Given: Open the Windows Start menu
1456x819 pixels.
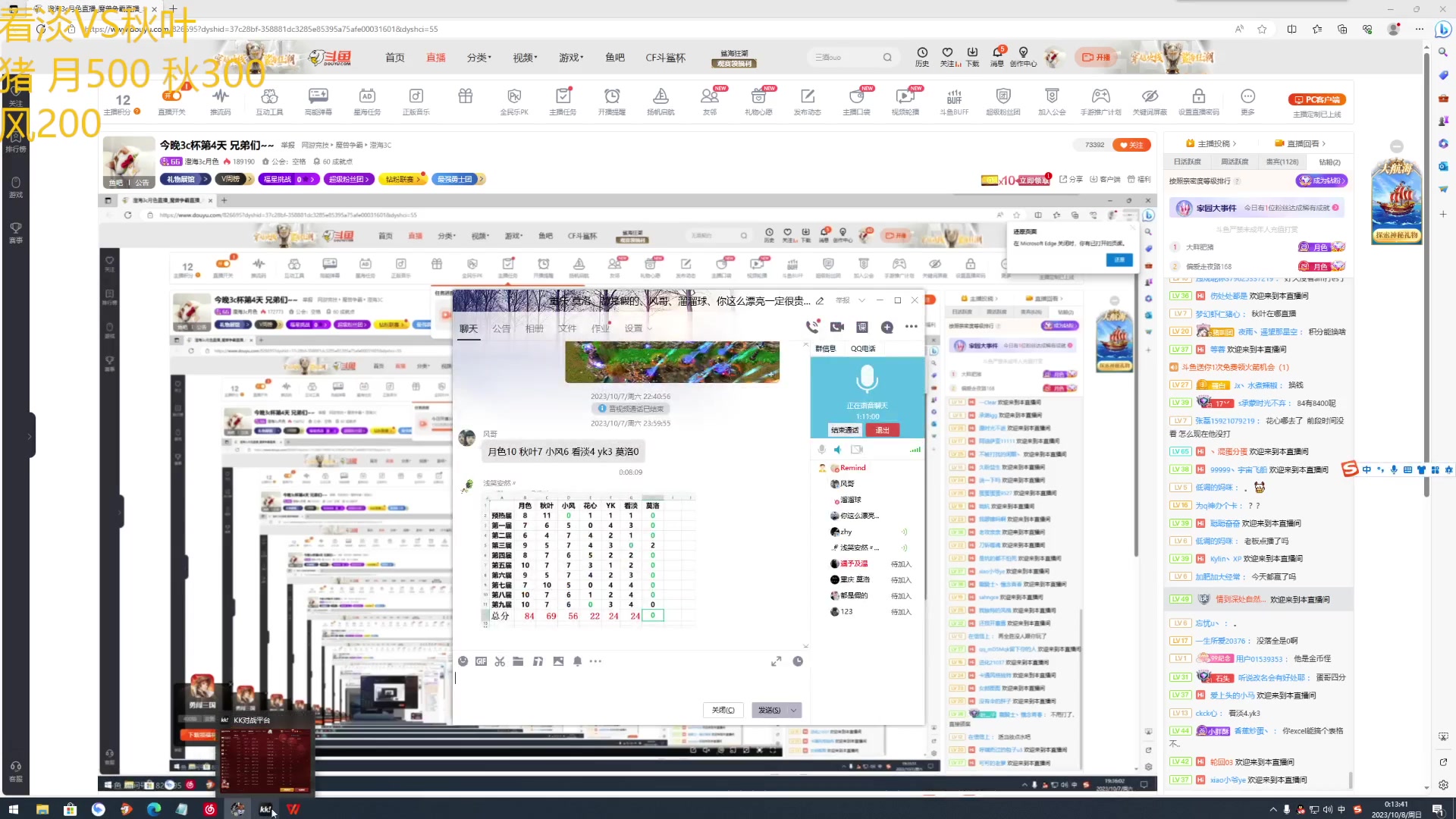Looking at the screenshot, I should [13, 809].
